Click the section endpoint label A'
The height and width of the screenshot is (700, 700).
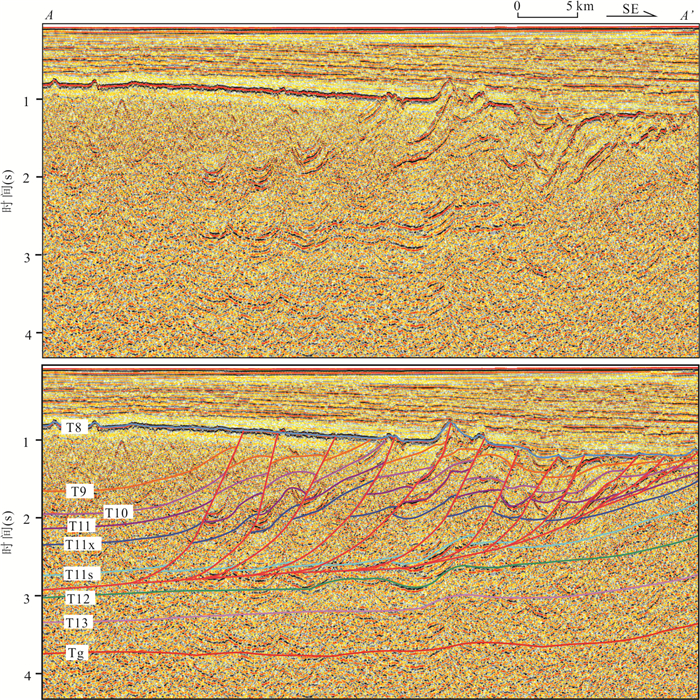[x=686, y=16]
